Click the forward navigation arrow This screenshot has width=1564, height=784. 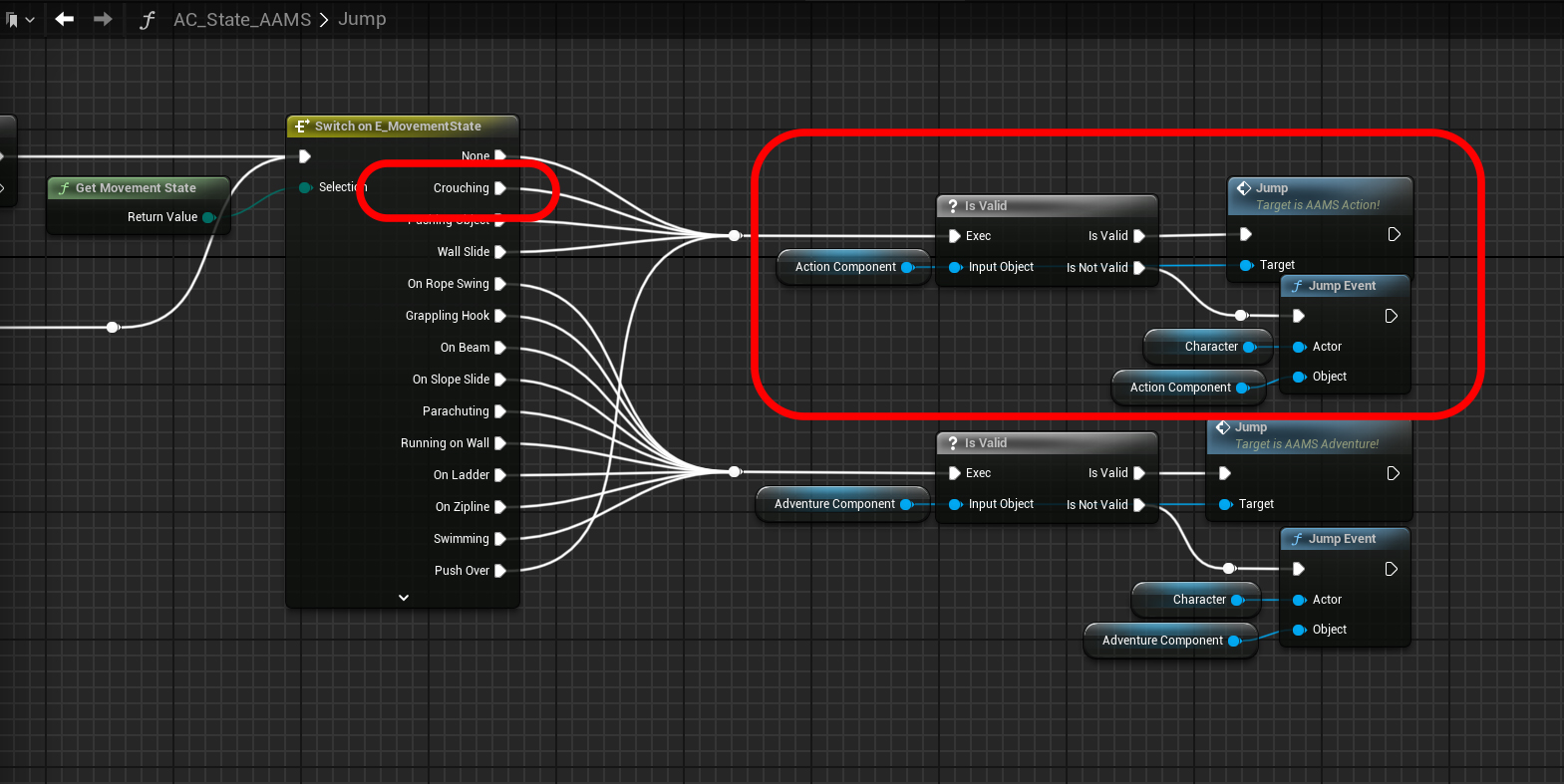[103, 19]
